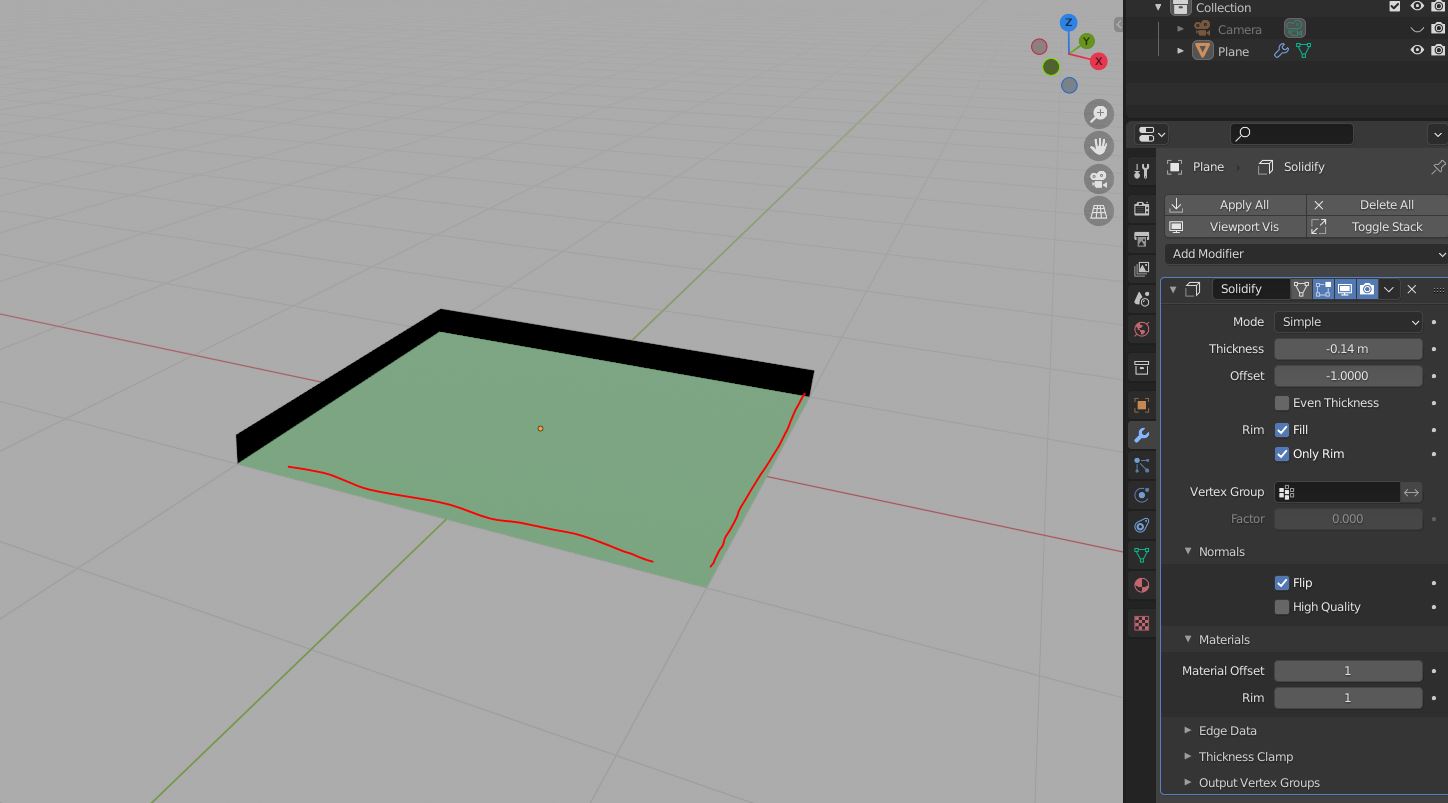The width and height of the screenshot is (1448, 803).
Task: Open the World properties tab
Action: pos(1141,328)
